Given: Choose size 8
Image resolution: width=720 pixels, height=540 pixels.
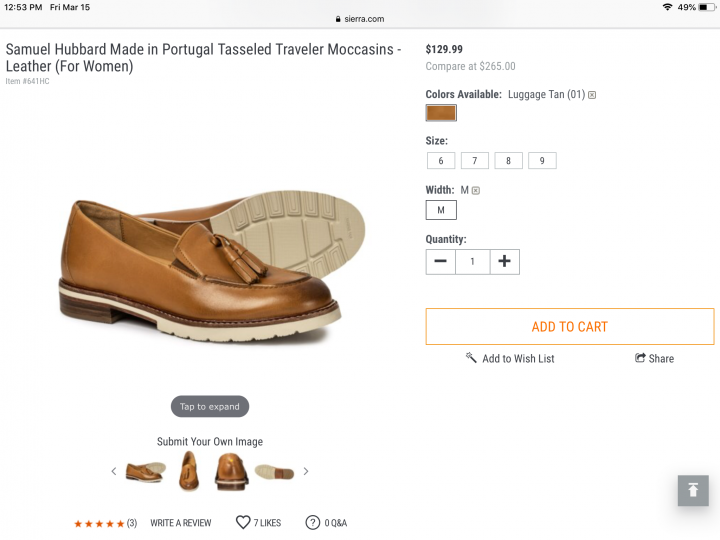Looking at the screenshot, I should (x=508, y=161).
